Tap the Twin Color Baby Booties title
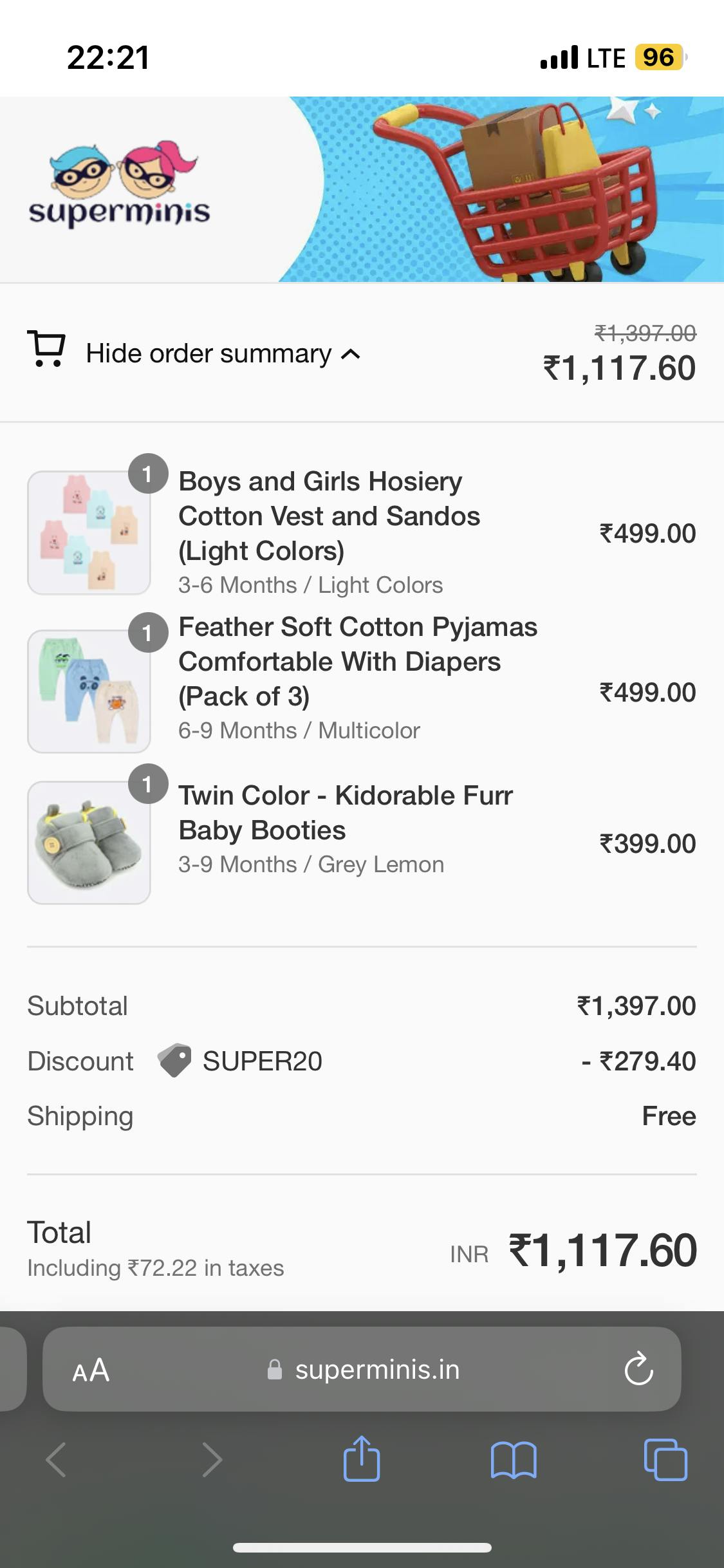This screenshot has width=724, height=1568. coord(346,812)
